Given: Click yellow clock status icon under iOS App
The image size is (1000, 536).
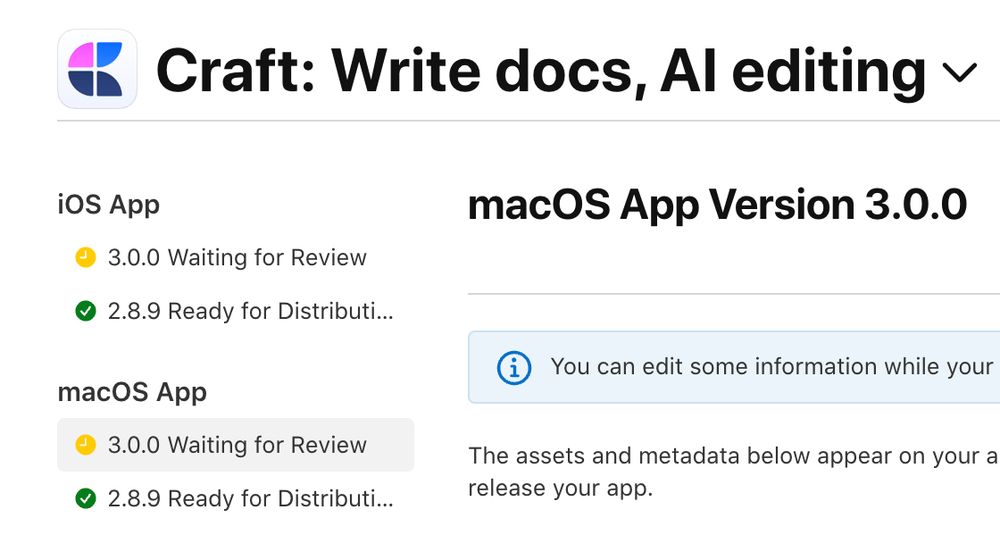Looking at the screenshot, I should point(85,258).
